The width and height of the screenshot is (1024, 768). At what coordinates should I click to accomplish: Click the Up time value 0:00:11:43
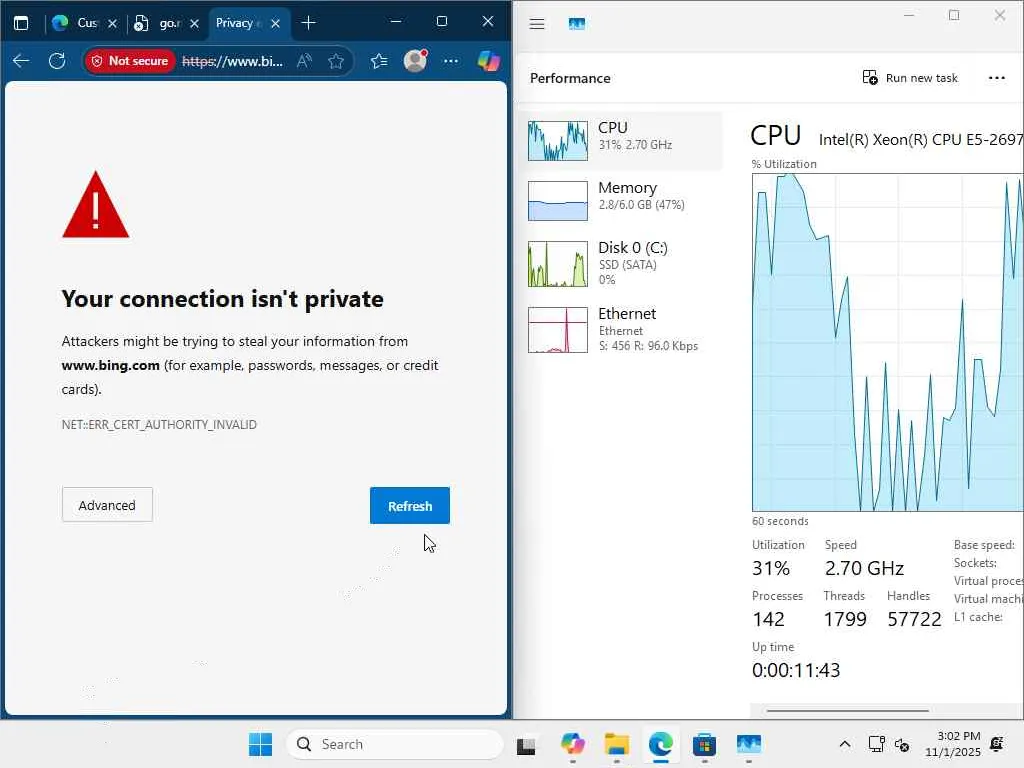[795, 670]
